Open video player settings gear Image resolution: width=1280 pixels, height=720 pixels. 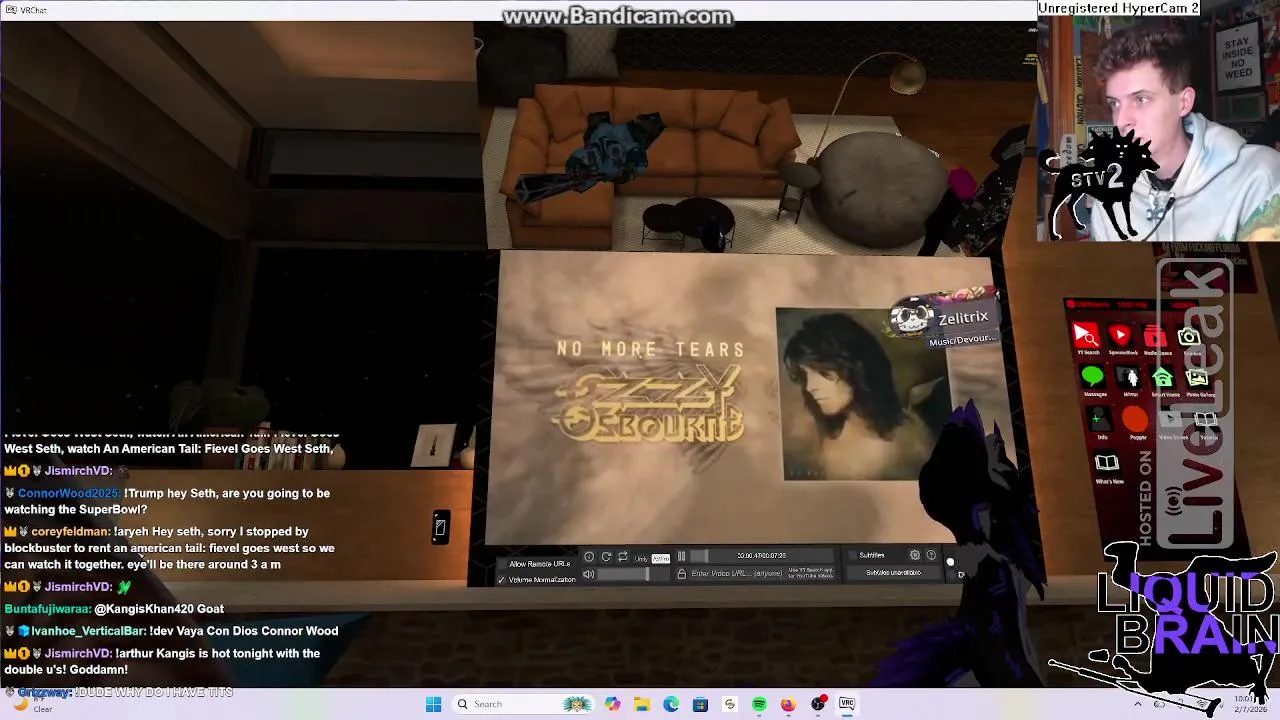pyautogui.click(x=914, y=555)
